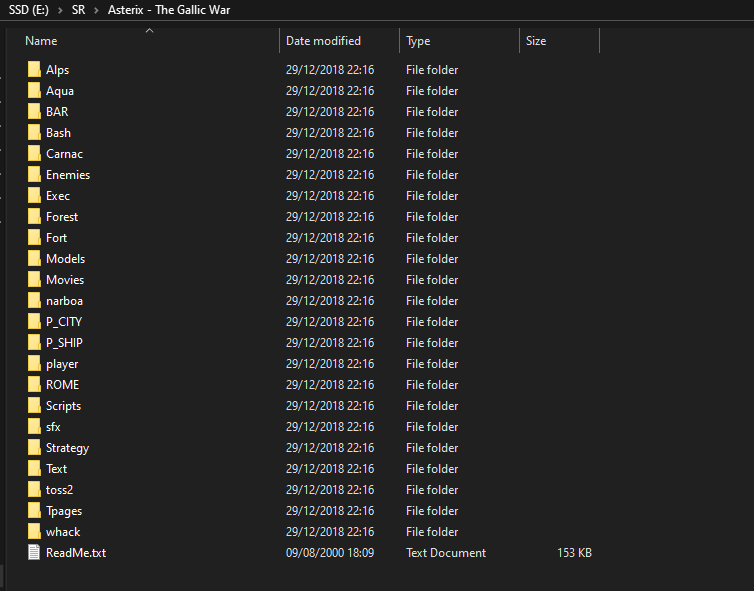754x591 pixels.
Task: Click the 153 KB size cell
Action: tap(574, 553)
